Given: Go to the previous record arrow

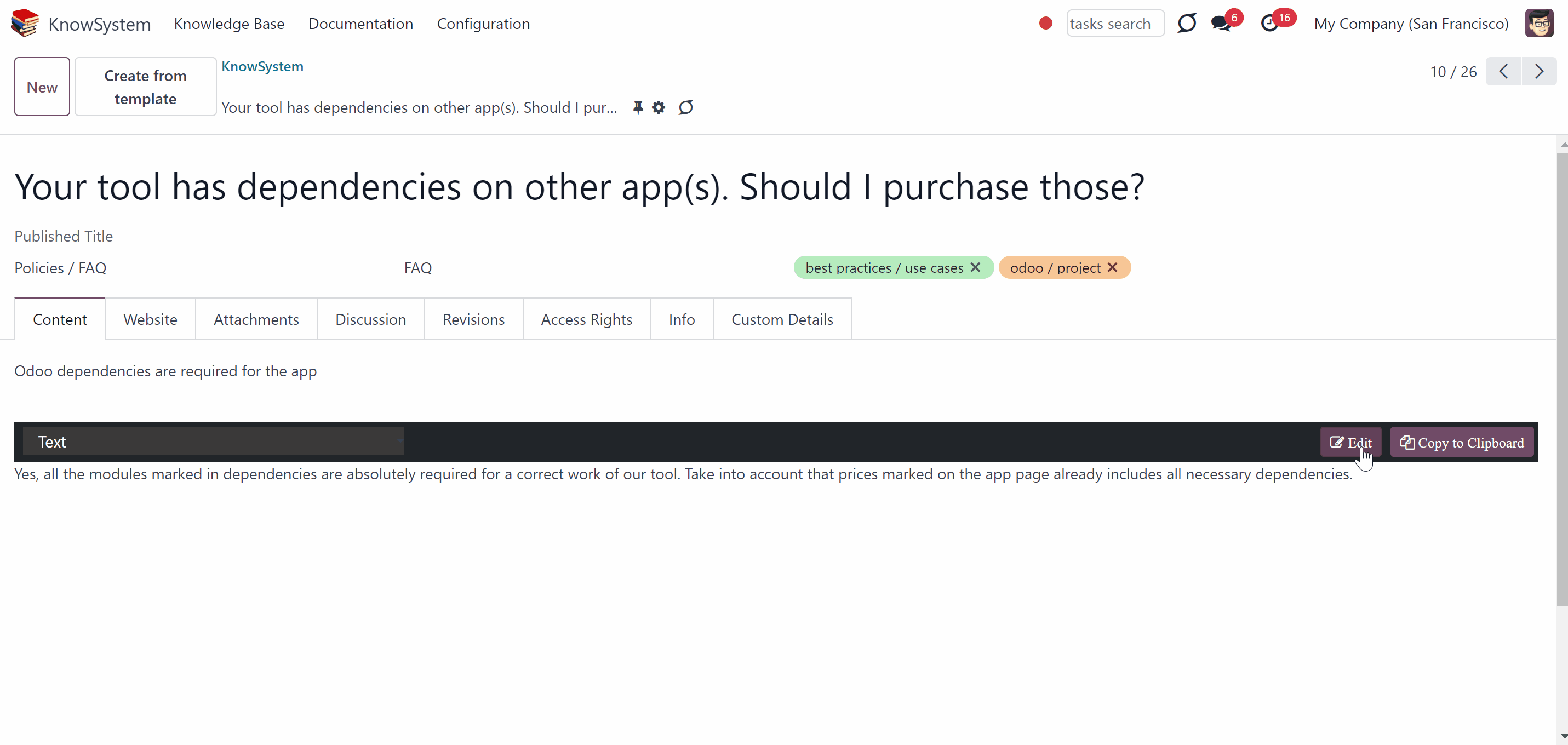Looking at the screenshot, I should click(1503, 71).
